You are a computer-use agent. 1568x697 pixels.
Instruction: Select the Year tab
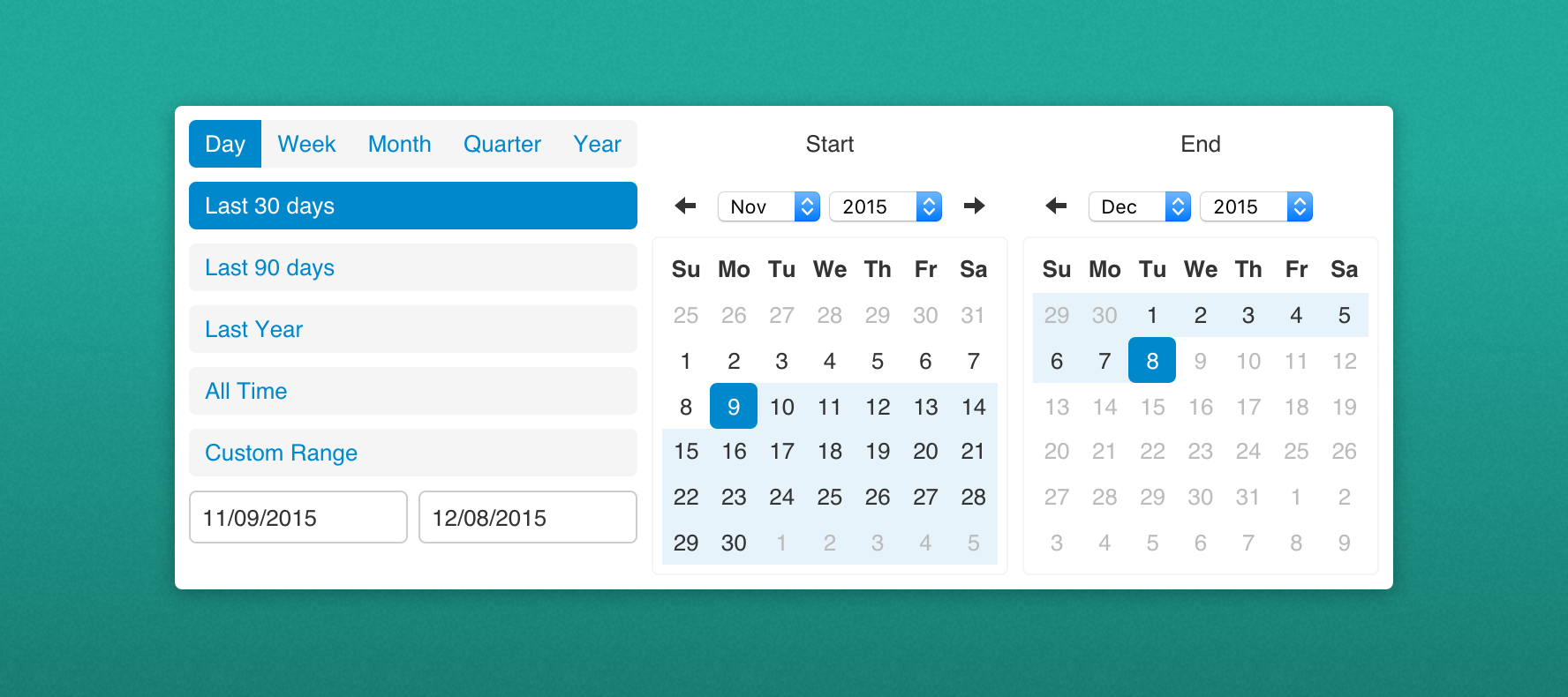pos(597,144)
